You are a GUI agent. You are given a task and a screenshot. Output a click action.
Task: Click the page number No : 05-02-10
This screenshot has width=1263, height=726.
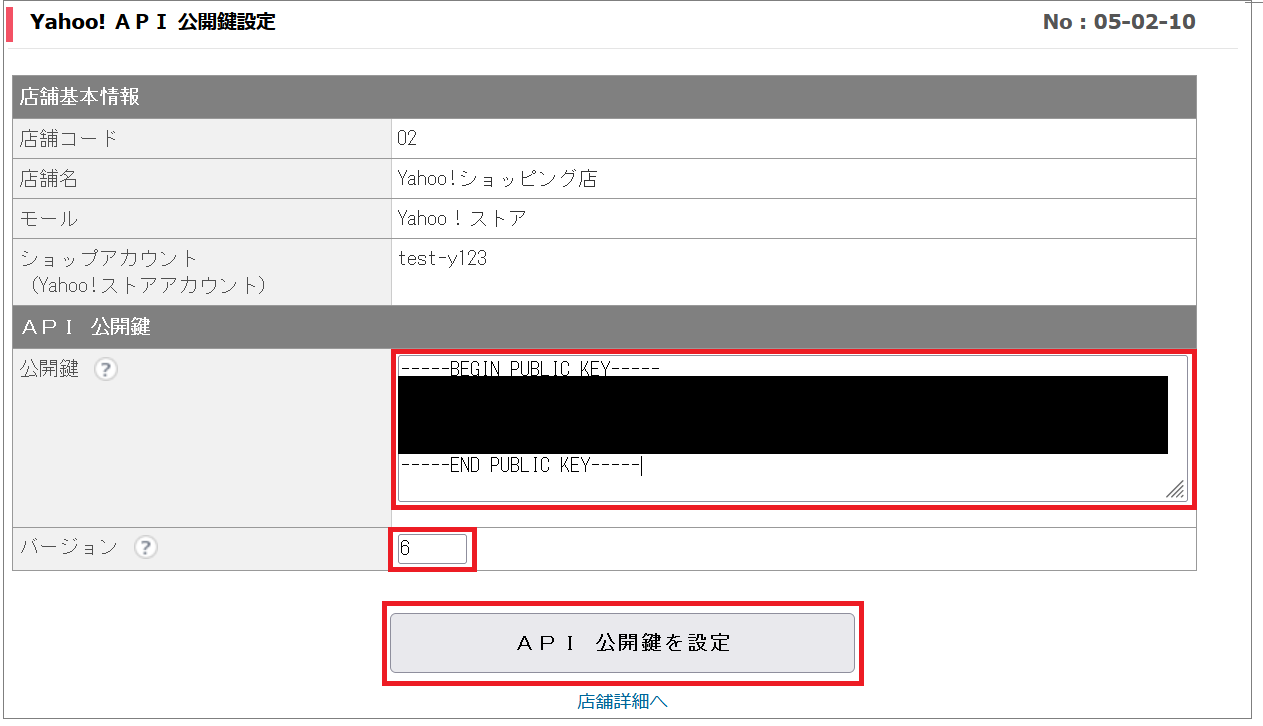[1119, 22]
